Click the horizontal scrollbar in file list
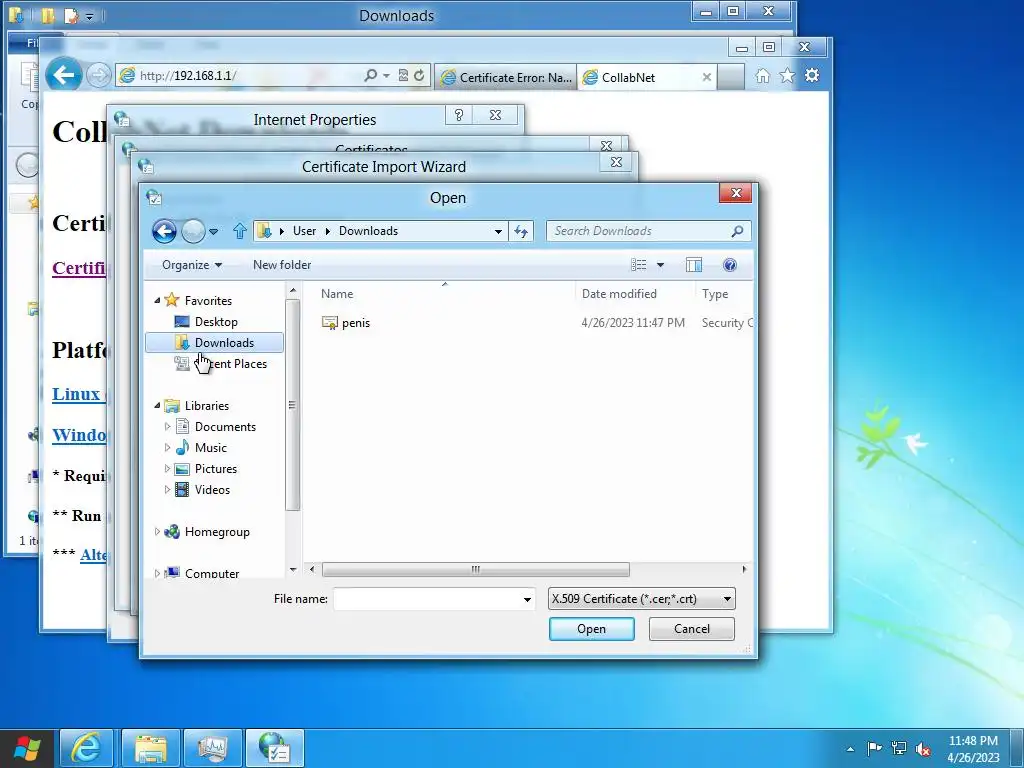Screen dimensions: 1024x768 [x=475, y=569]
